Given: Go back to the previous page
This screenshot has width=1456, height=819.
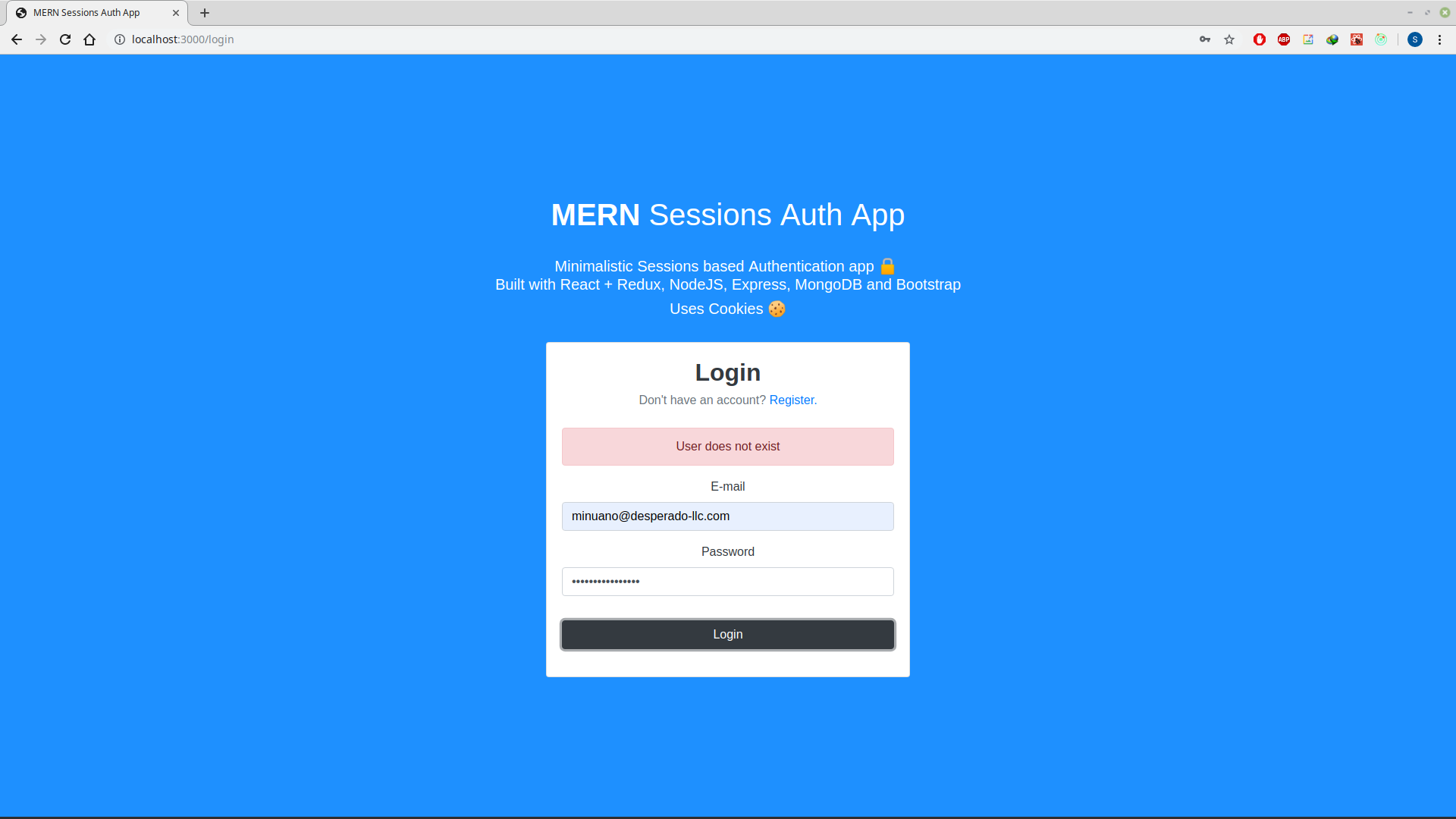Looking at the screenshot, I should click(17, 39).
